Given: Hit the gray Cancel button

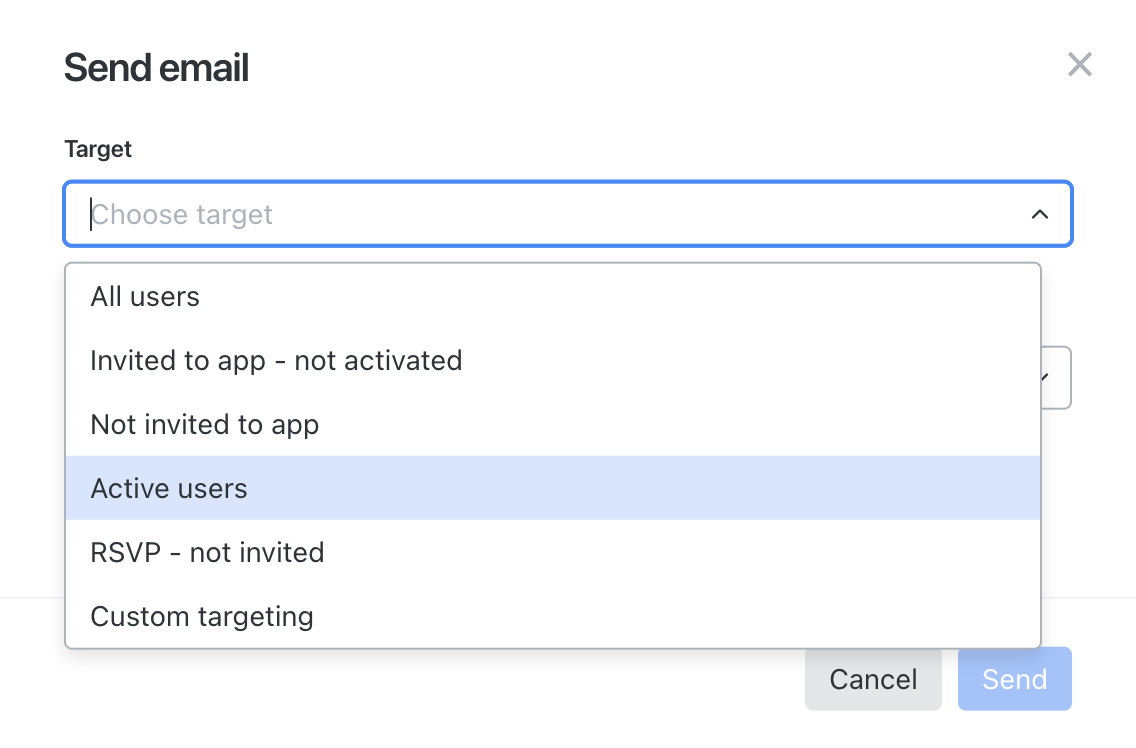Looking at the screenshot, I should (x=873, y=679).
